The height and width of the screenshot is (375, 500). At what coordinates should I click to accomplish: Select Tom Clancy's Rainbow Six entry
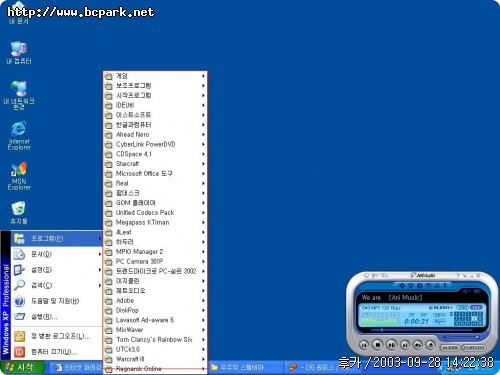click(155, 339)
